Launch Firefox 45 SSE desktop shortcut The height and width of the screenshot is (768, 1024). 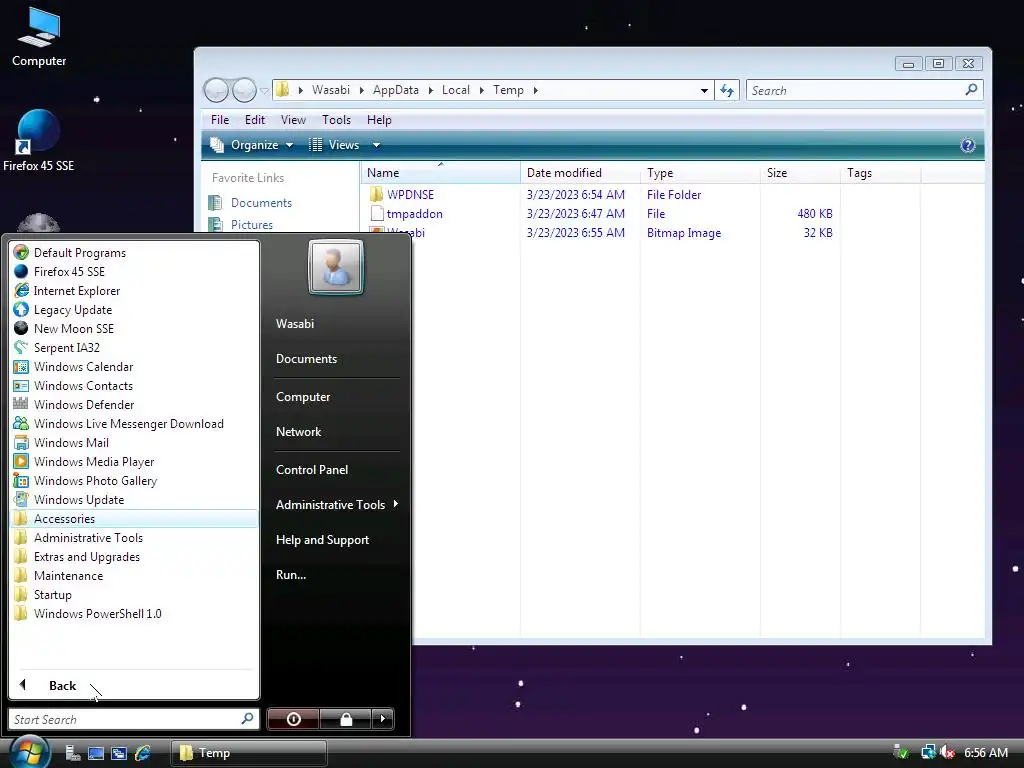click(39, 141)
